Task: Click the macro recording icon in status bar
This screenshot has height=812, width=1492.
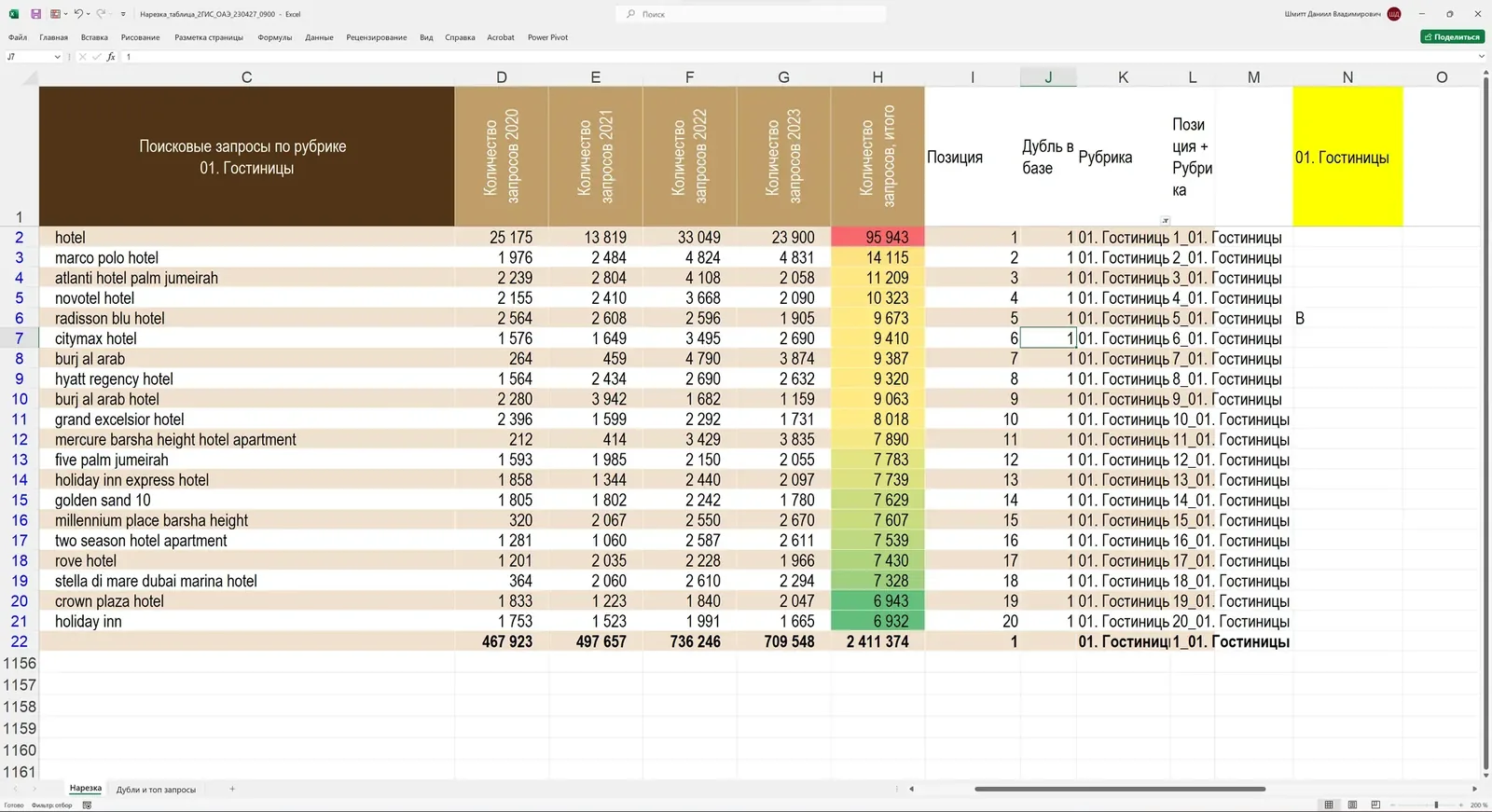Action: point(87,805)
